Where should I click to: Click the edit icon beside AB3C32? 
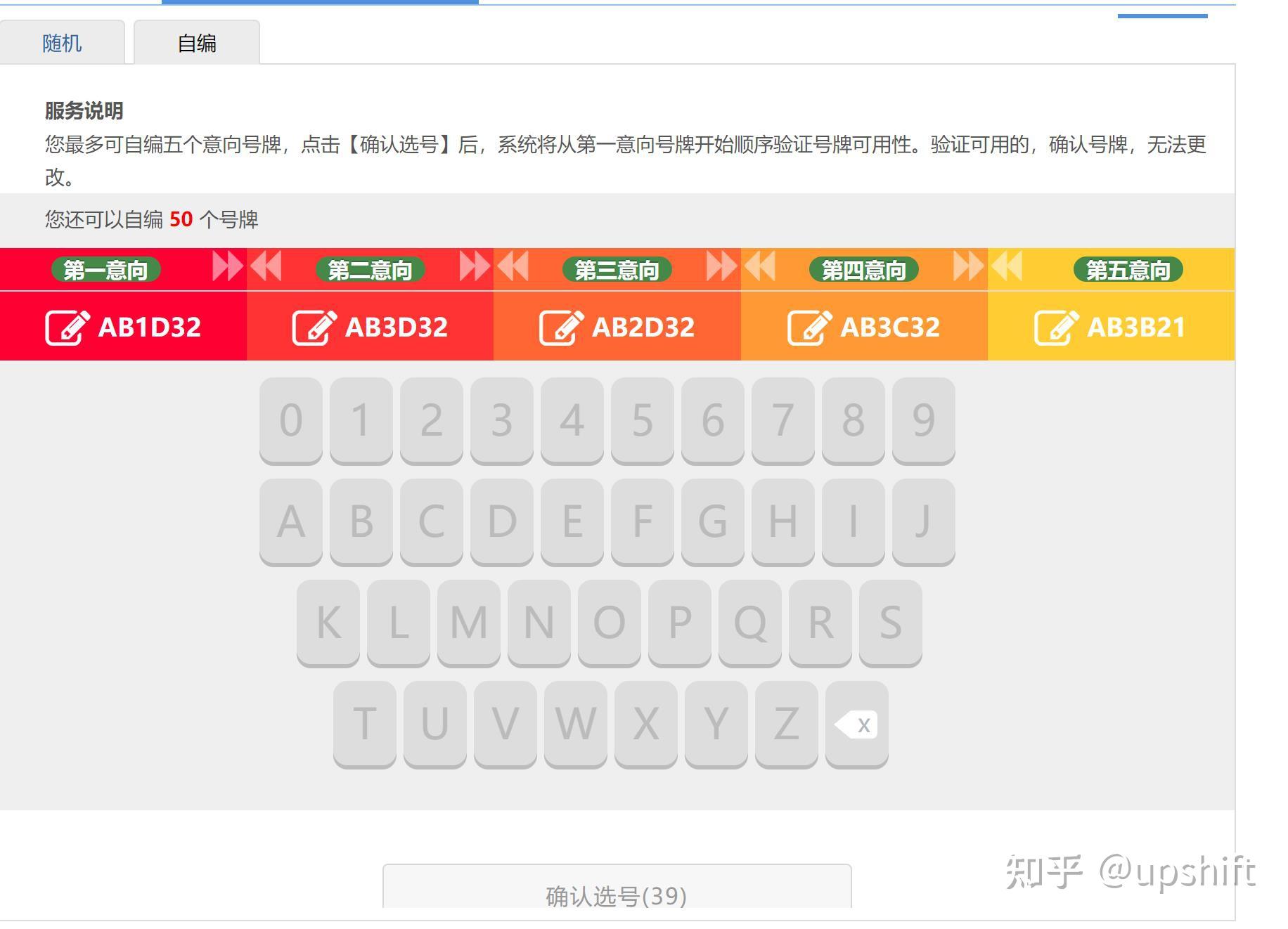809,327
